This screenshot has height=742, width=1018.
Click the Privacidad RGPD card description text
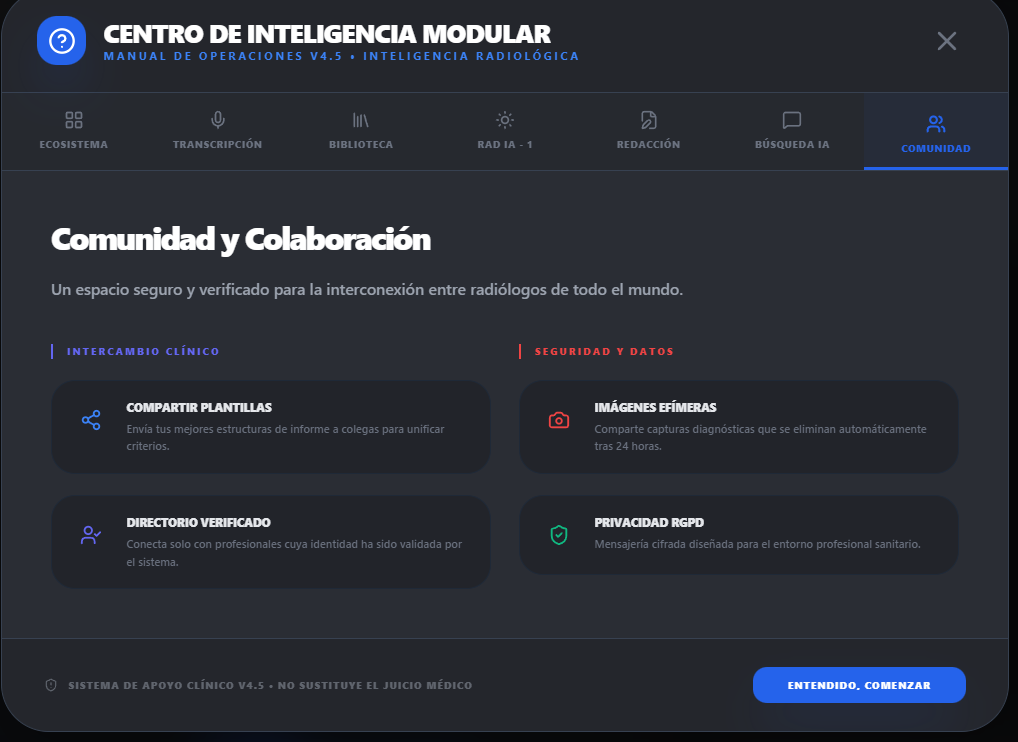point(757,545)
